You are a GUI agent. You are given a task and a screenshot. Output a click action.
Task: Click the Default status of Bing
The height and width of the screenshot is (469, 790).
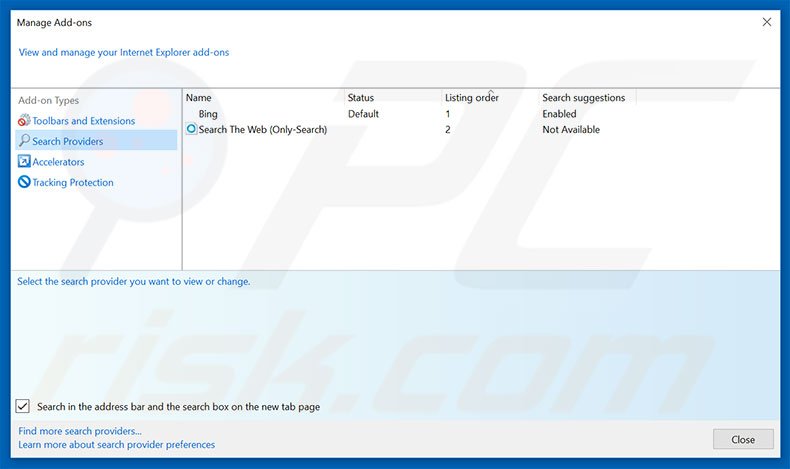tap(363, 114)
